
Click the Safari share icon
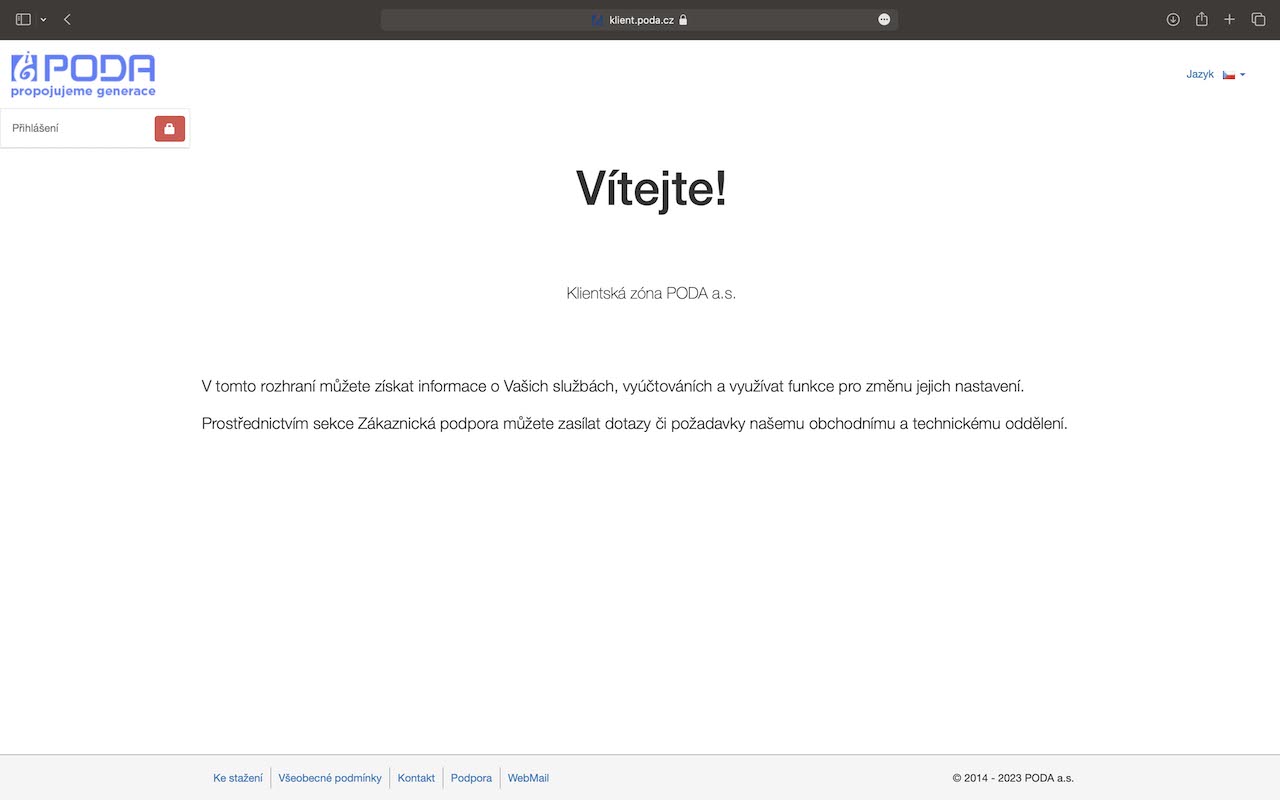coord(1202,19)
